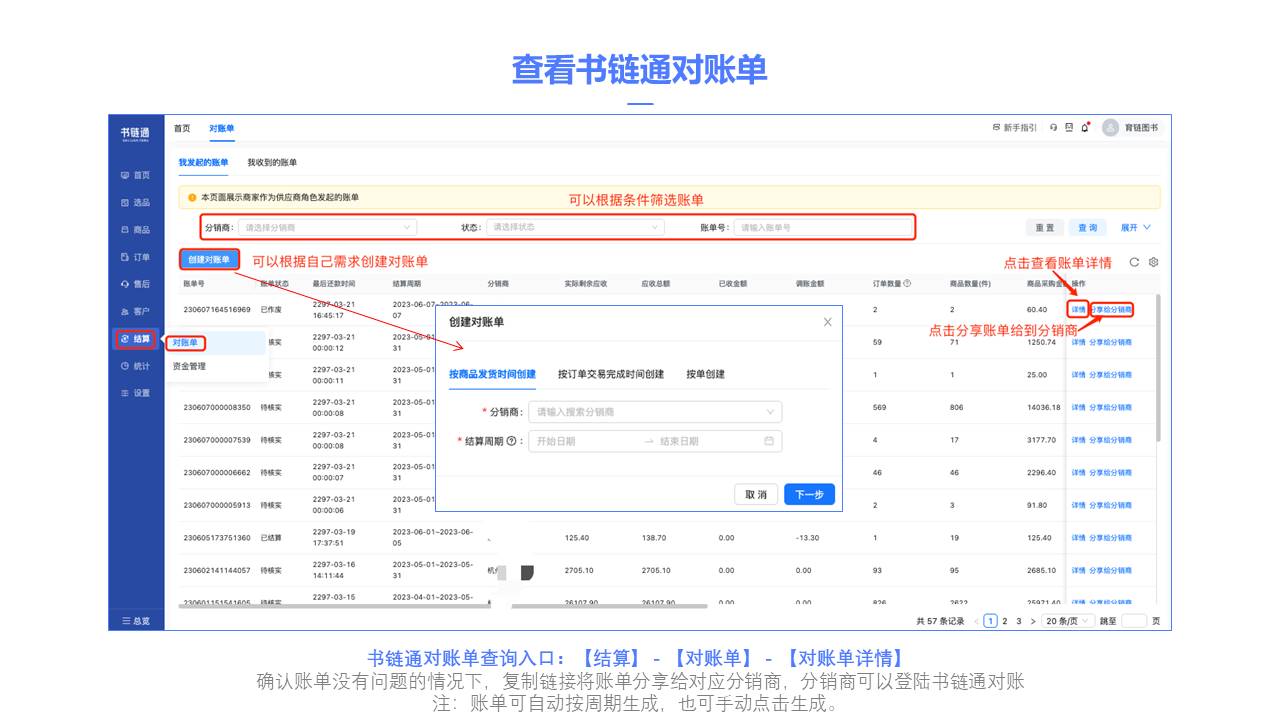Viewport: 1280px width, 720px height.
Task: Select 我发起的账单 tab
Action: click(x=204, y=162)
